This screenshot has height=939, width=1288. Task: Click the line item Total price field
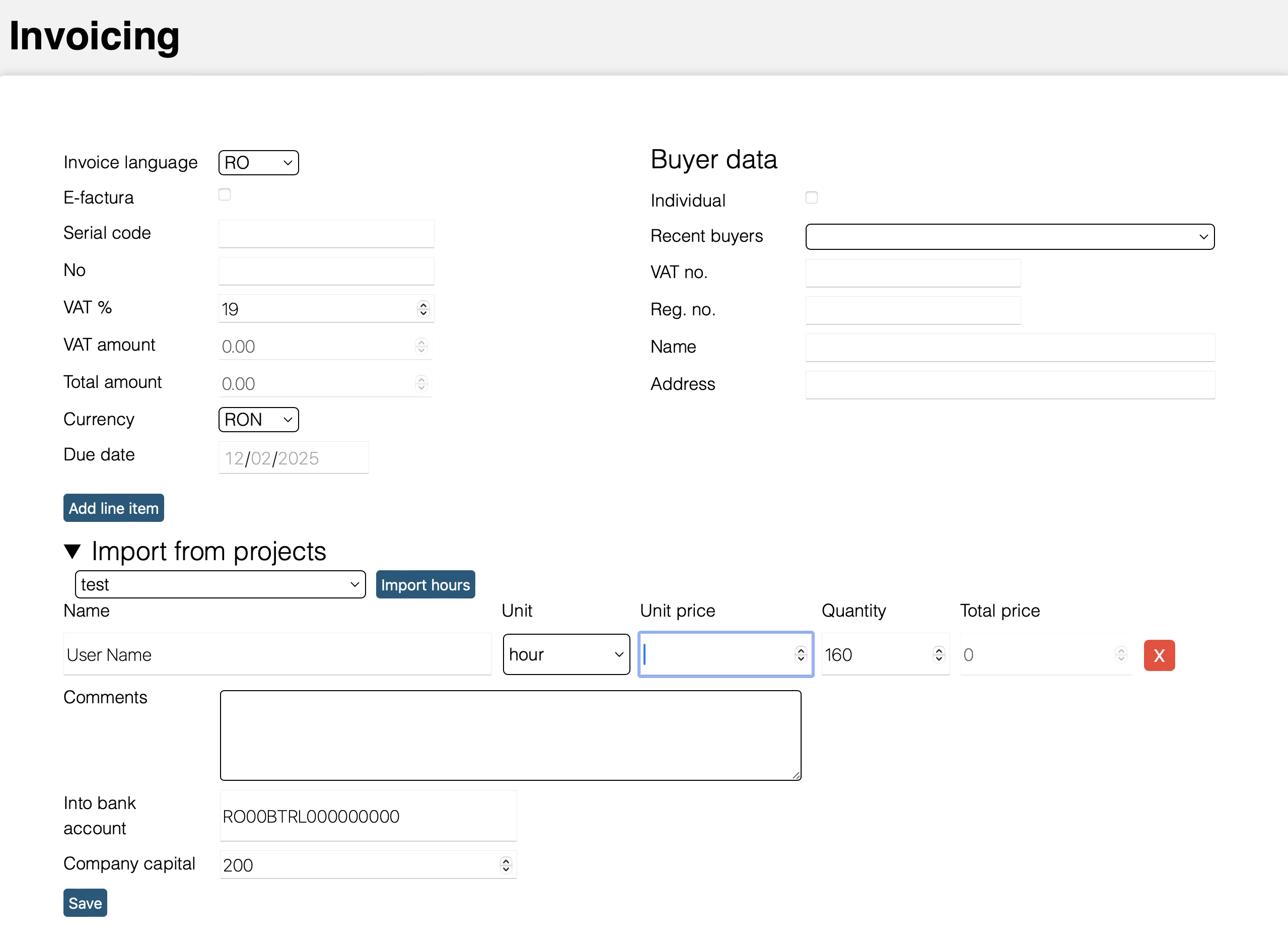coord(1045,654)
